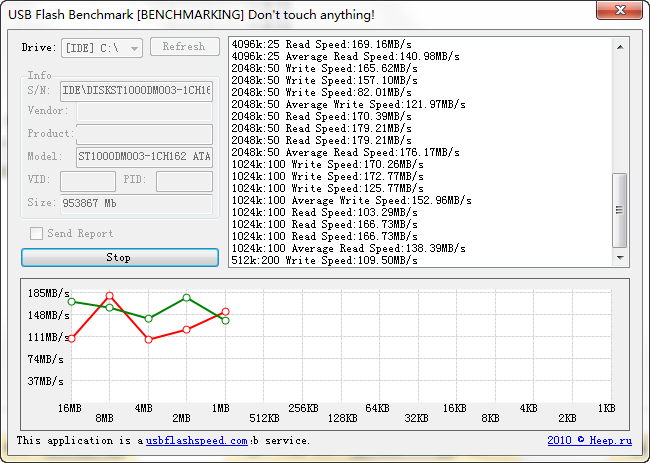The image size is (650, 463).
Task: Click the Product input field
Action: point(144,134)
